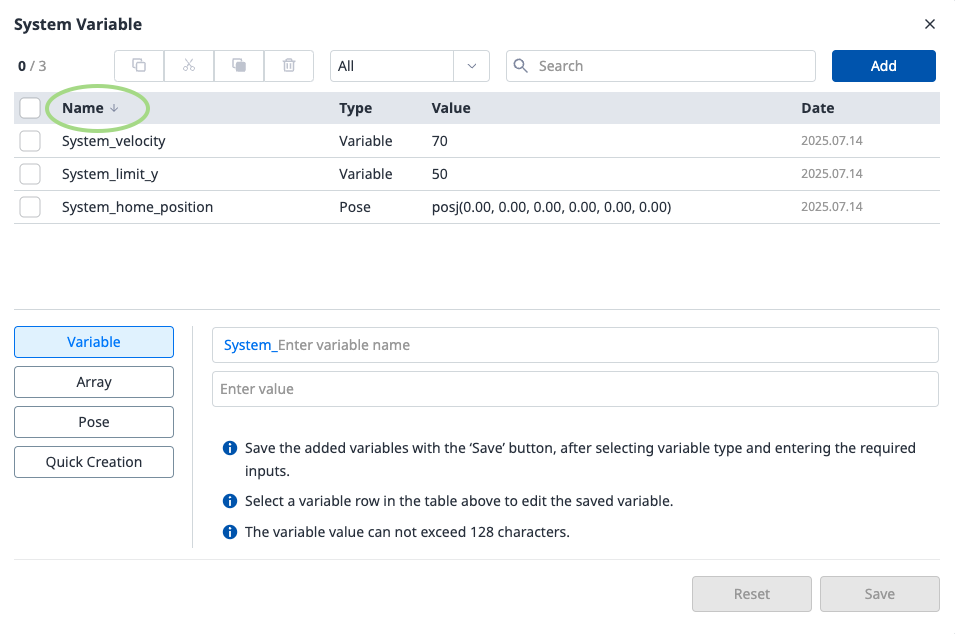
Task: Open the Quick Creation tab
Action: click(94, 462)
